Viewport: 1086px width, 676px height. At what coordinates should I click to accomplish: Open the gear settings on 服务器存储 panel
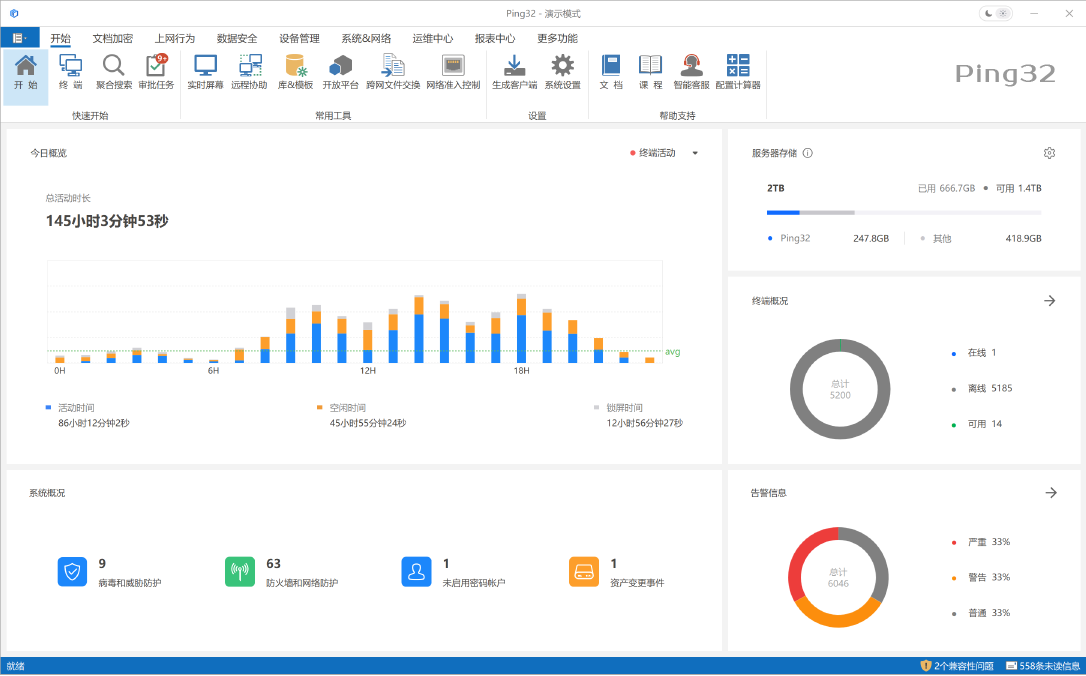(x=1049, y=152)
